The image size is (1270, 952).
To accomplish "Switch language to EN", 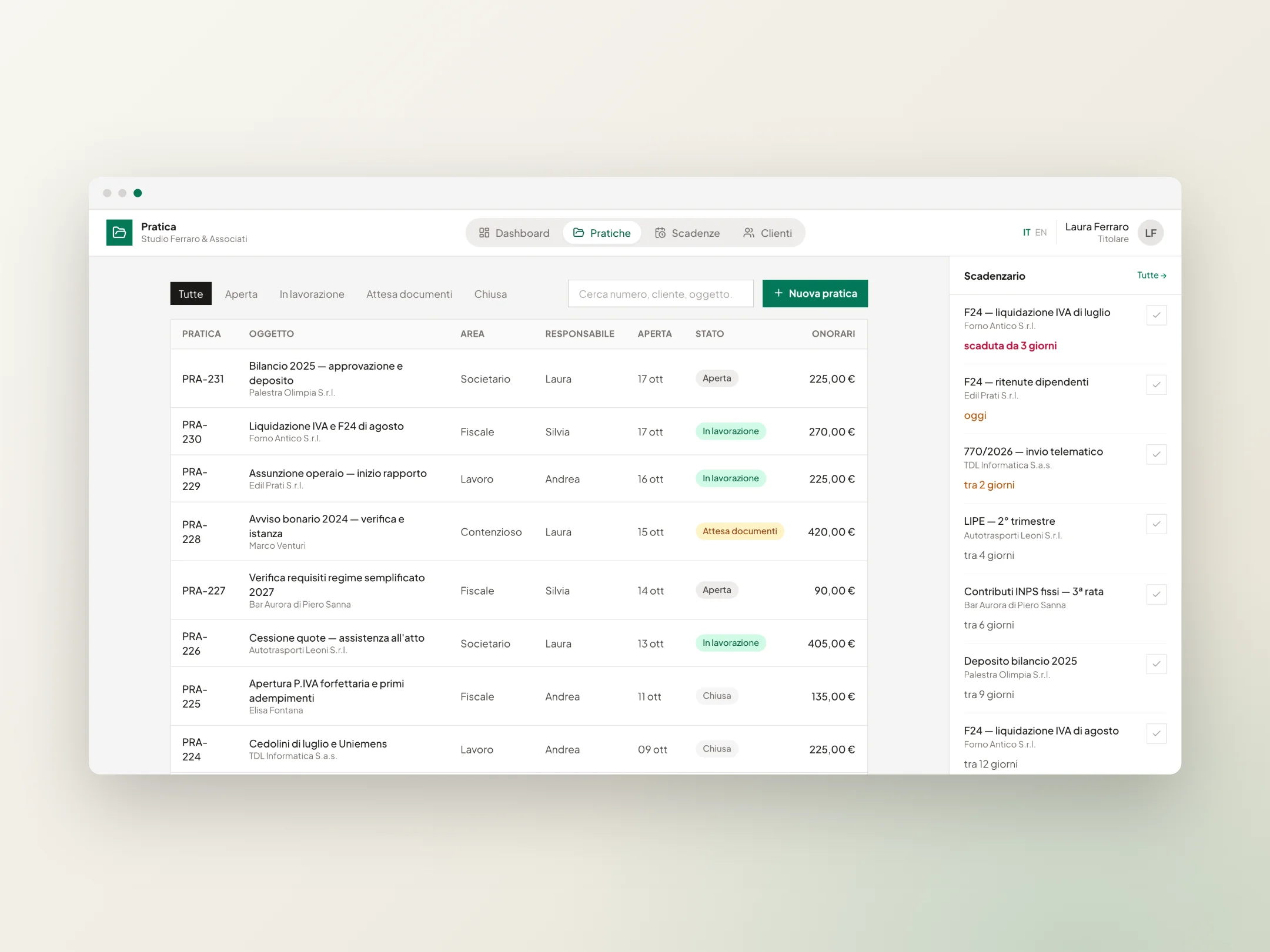I will coord(1041,233).
